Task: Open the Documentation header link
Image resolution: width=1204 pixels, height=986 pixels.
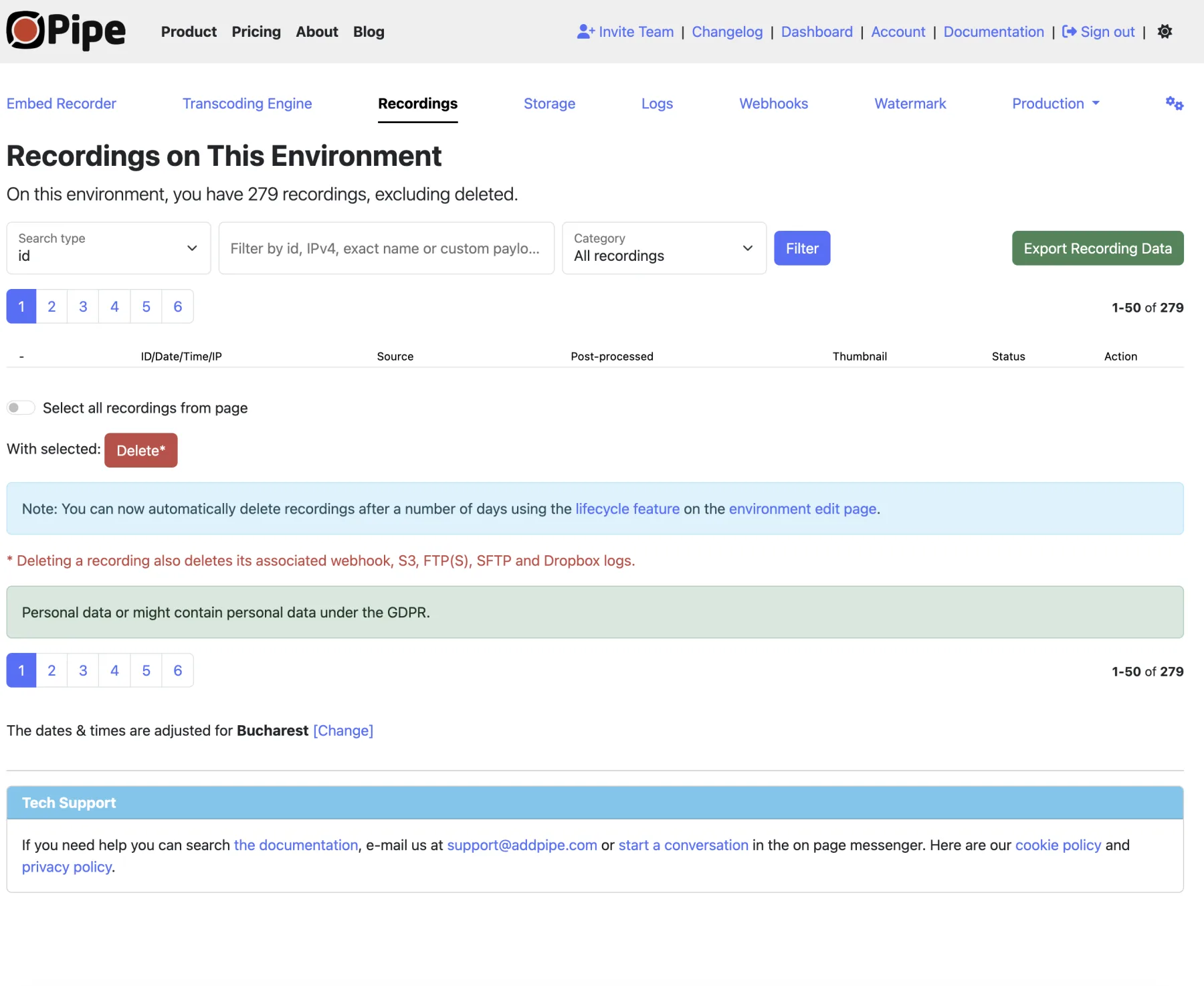Action: pos(994,31)
